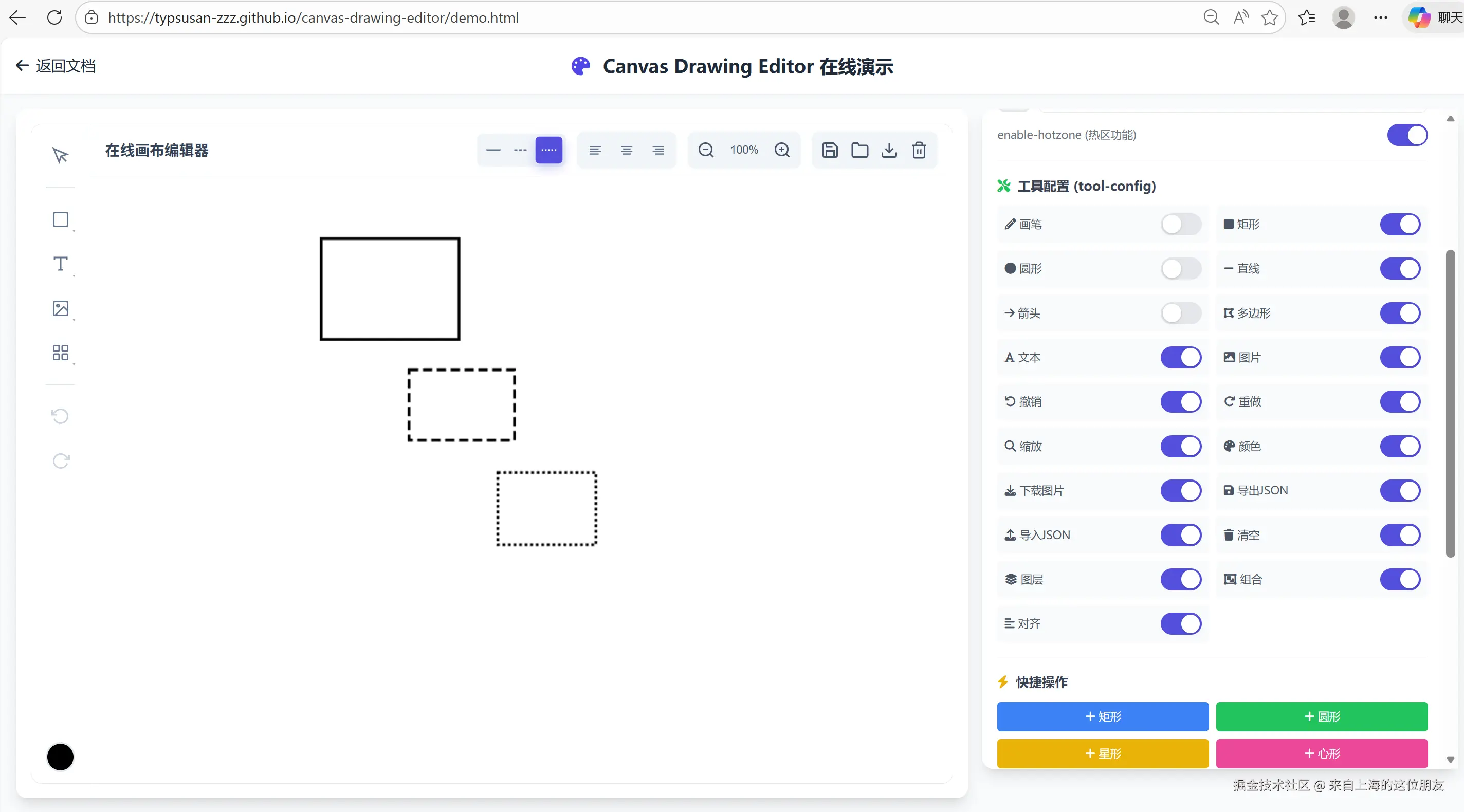Screen dimensions: 1464x812
Task: Click the save JSON disk icon
Action: [830, 150]
